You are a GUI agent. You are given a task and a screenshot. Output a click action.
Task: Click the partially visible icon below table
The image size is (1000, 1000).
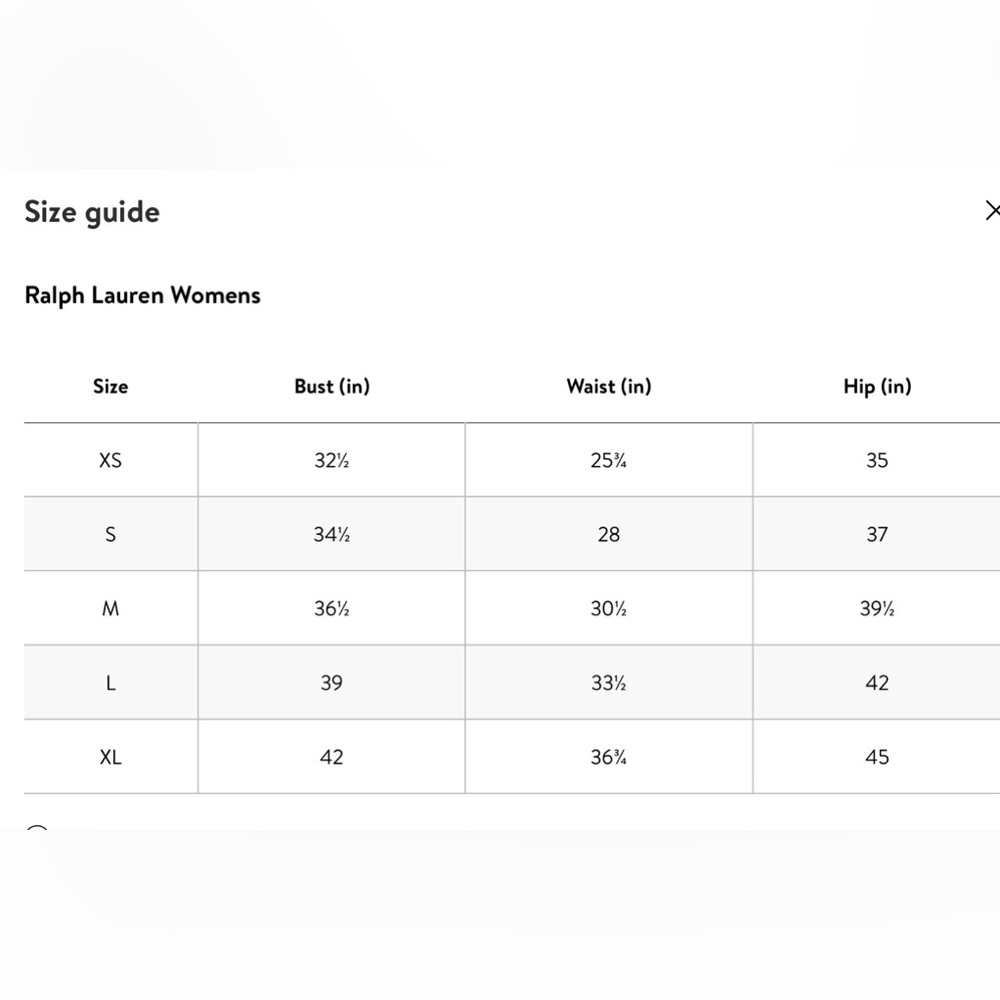[37, 827]
